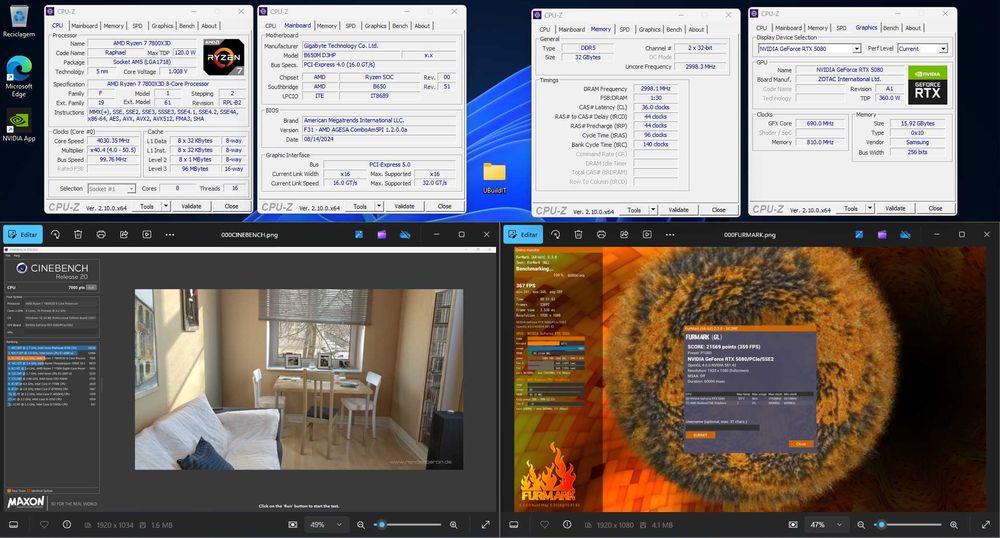
Task: Share the 000FURMARK.png image
Action: point(624,235)
